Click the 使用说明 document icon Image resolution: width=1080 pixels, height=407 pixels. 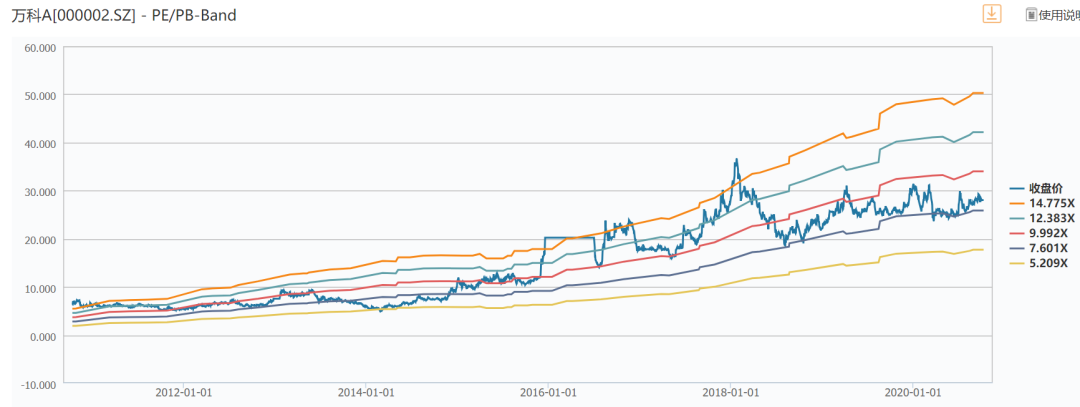1031,14
